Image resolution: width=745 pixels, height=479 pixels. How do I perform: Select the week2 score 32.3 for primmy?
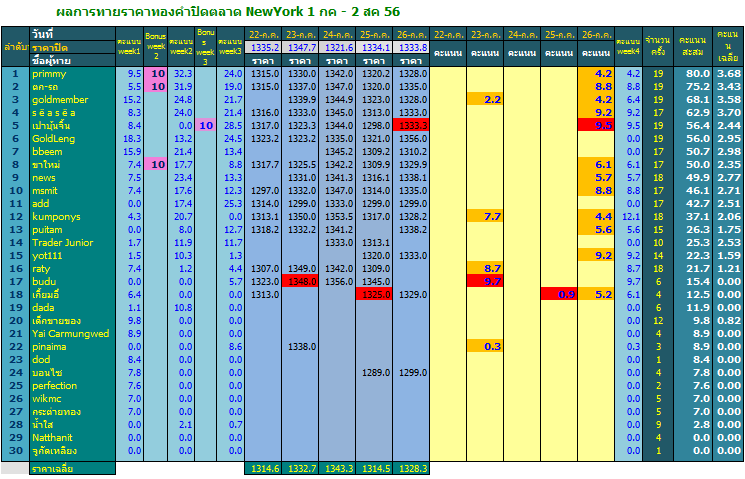click(183, 74)
